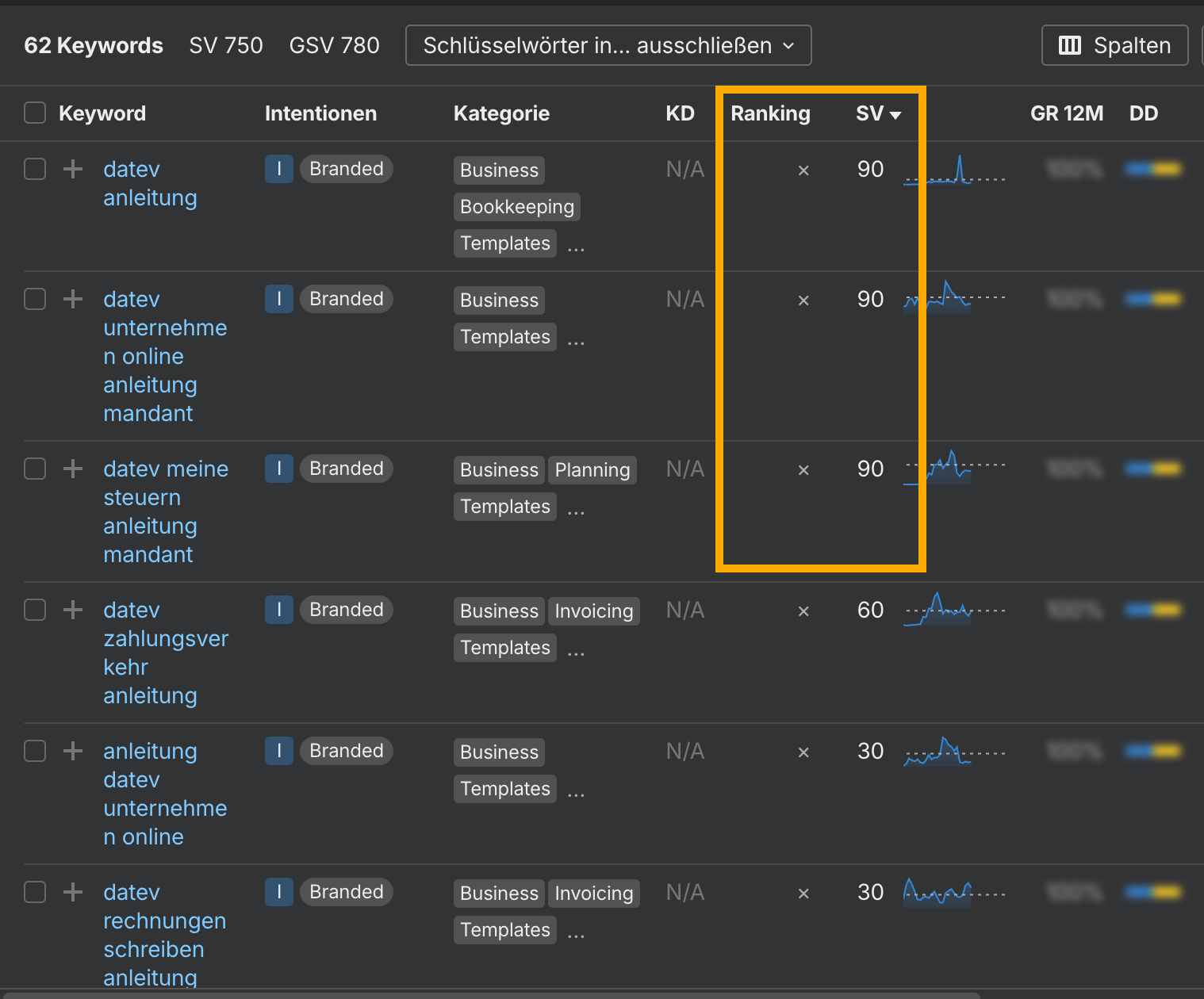Screen dimensions: 1204x999
Task: Click DD distribution bar for datev anleitung
Action: click(1153, 169)
